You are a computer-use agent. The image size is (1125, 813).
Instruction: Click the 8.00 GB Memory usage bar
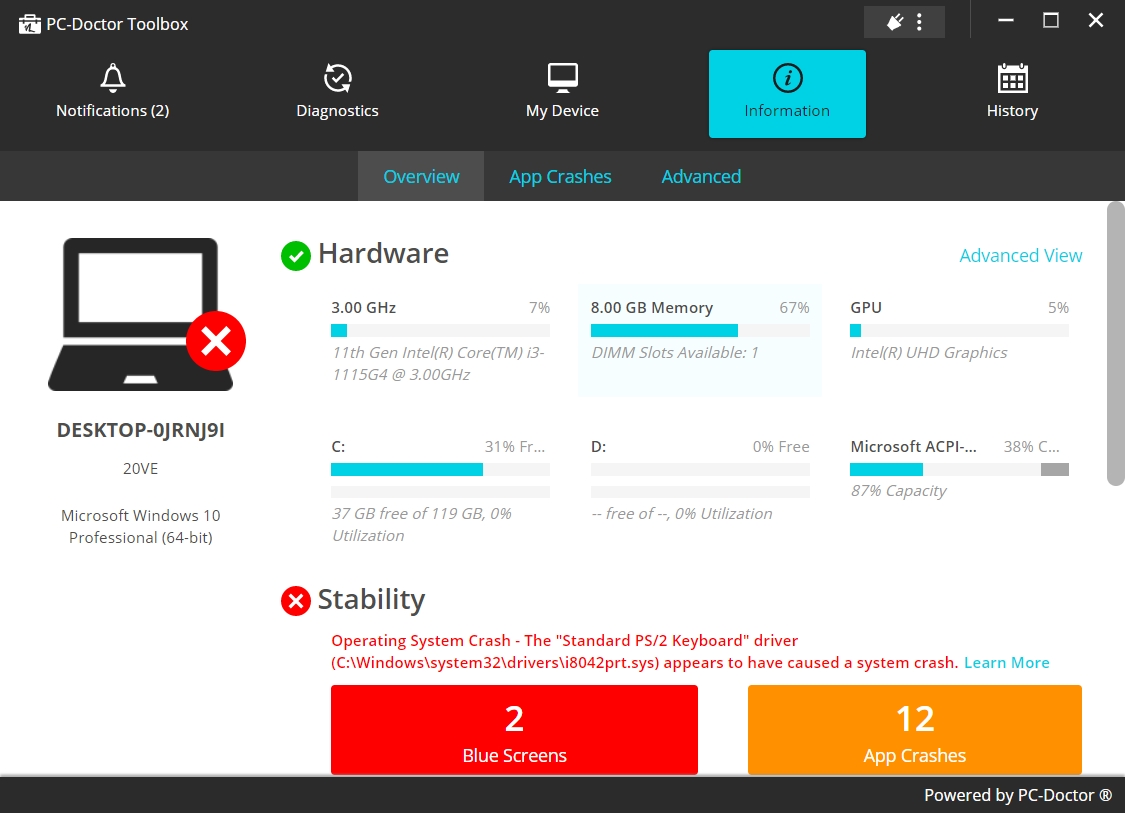(700, 331)
